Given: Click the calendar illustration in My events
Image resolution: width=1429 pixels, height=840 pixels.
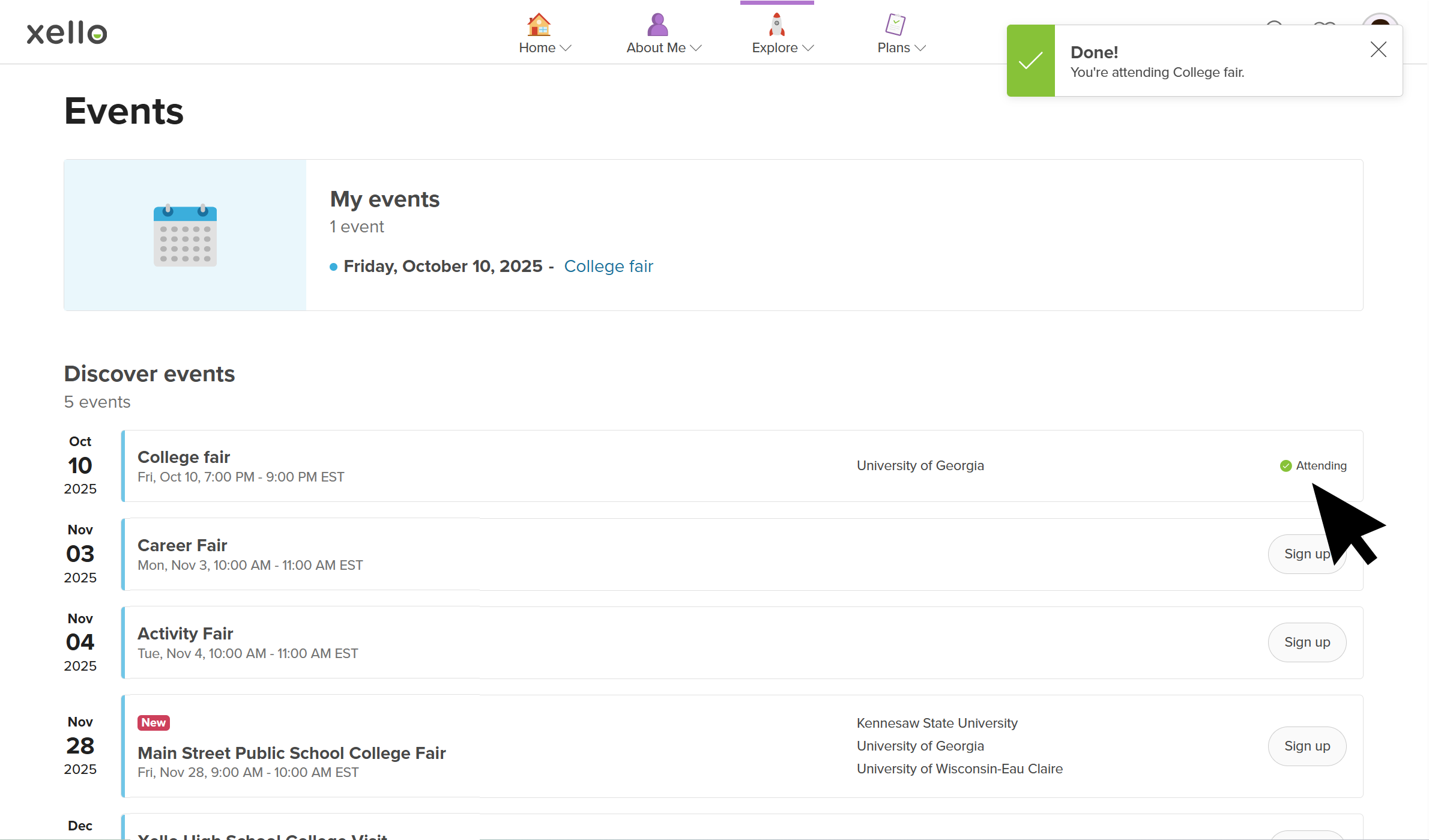Looking at the screenshot, I should point(184,235).
